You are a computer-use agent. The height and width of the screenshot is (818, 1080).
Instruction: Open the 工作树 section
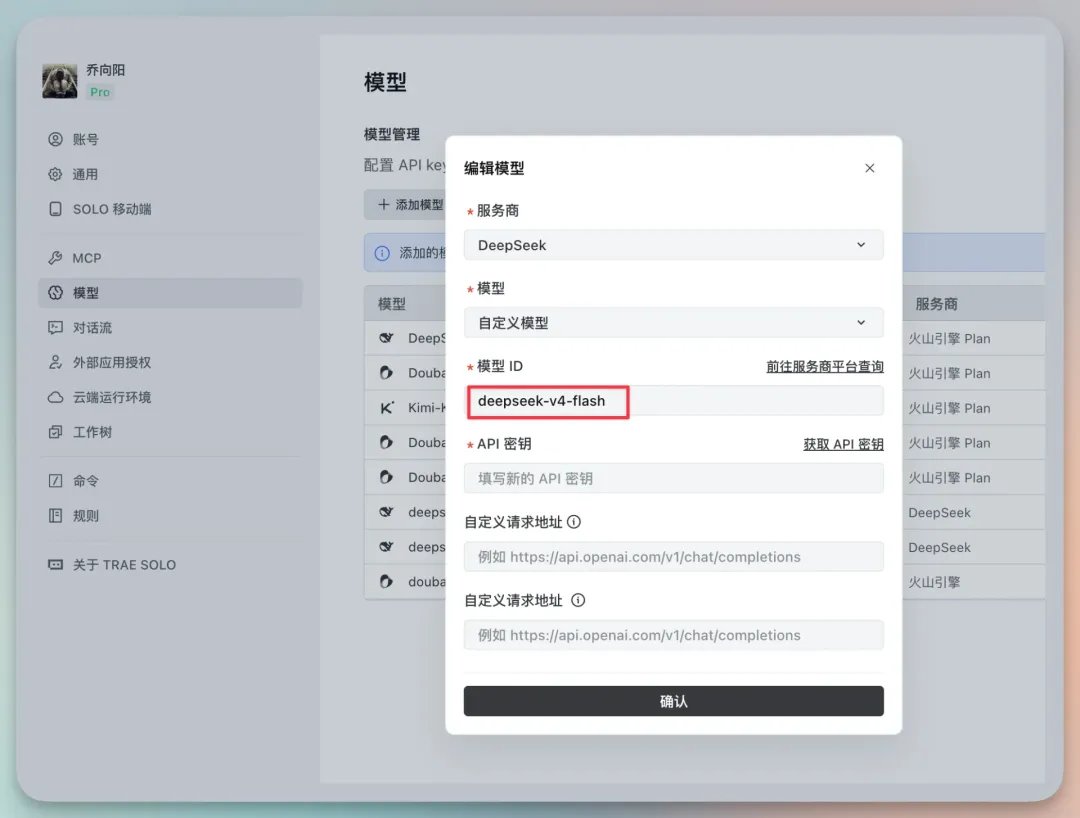pyautogui.click(x=170, y=432)
